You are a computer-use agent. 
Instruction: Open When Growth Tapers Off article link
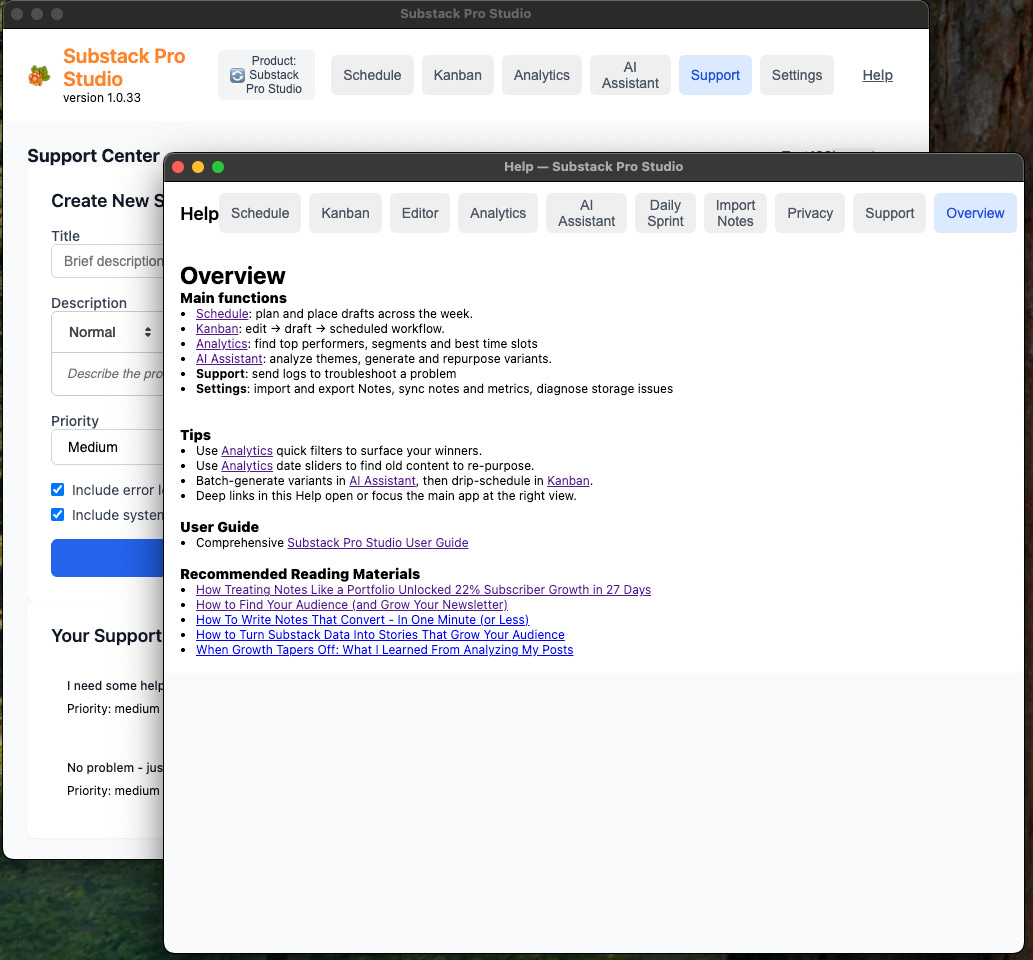click(384, 650)
